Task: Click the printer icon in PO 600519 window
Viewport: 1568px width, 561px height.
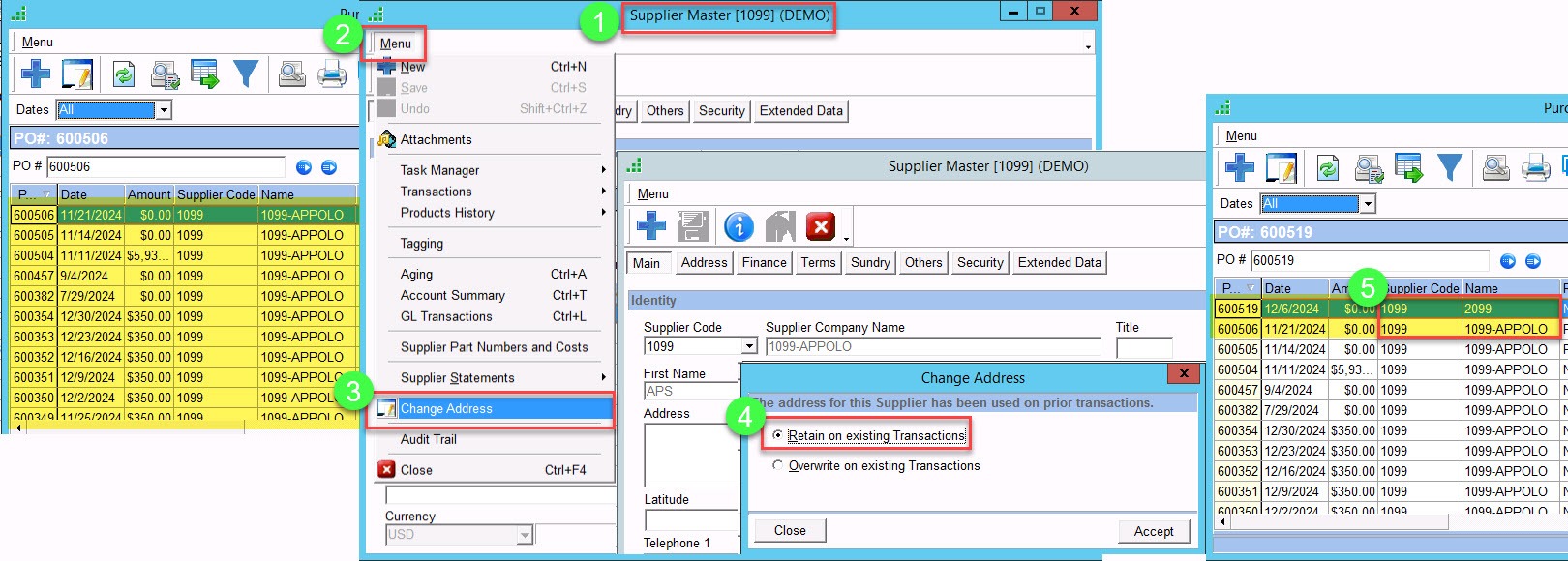Action: [x=1536, y=168]
